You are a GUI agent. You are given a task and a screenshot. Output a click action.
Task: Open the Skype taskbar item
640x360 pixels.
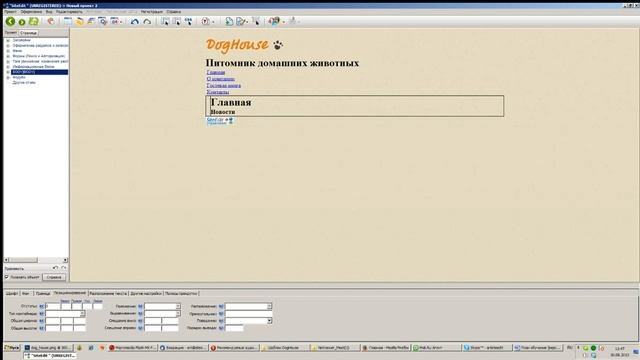coord(487,348)
